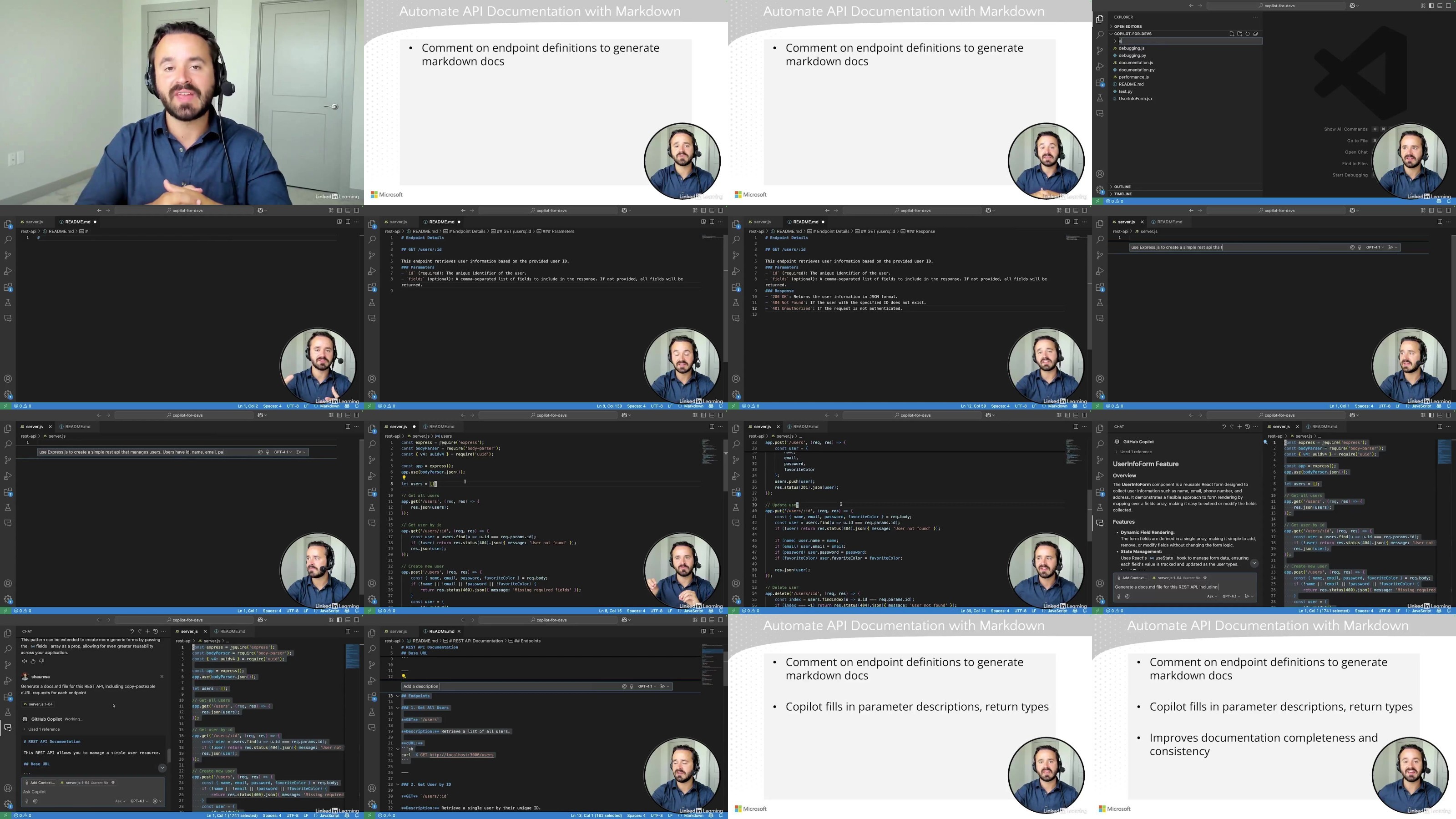
Task: Click thumbs down under the Copilot response
Action: 41,661
